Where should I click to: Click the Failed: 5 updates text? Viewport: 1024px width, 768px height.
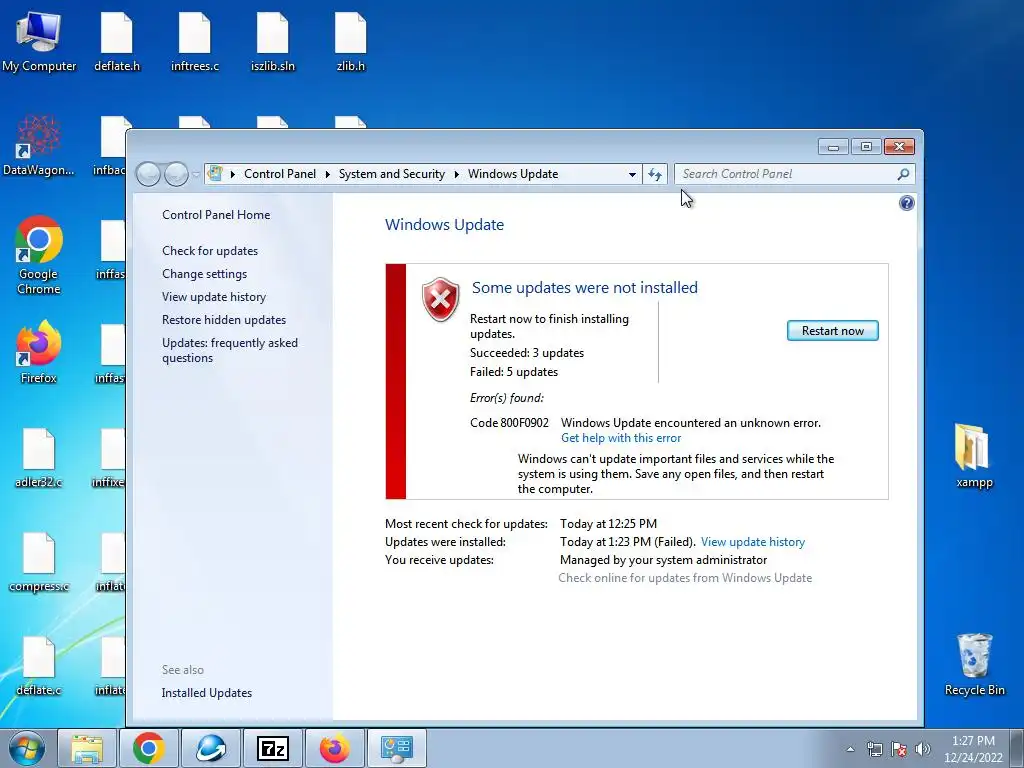514,372
